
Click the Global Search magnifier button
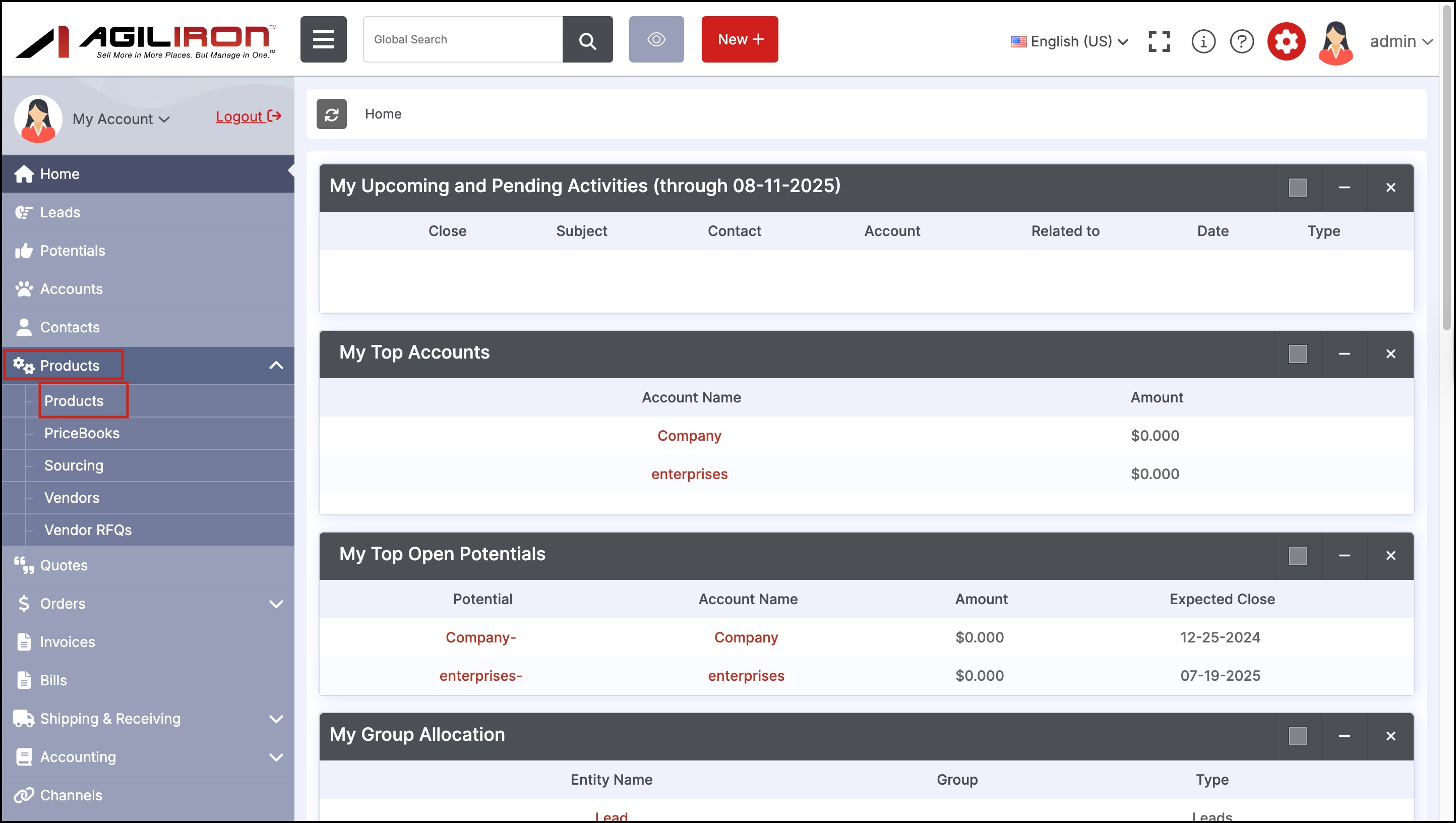coord(587,39)
